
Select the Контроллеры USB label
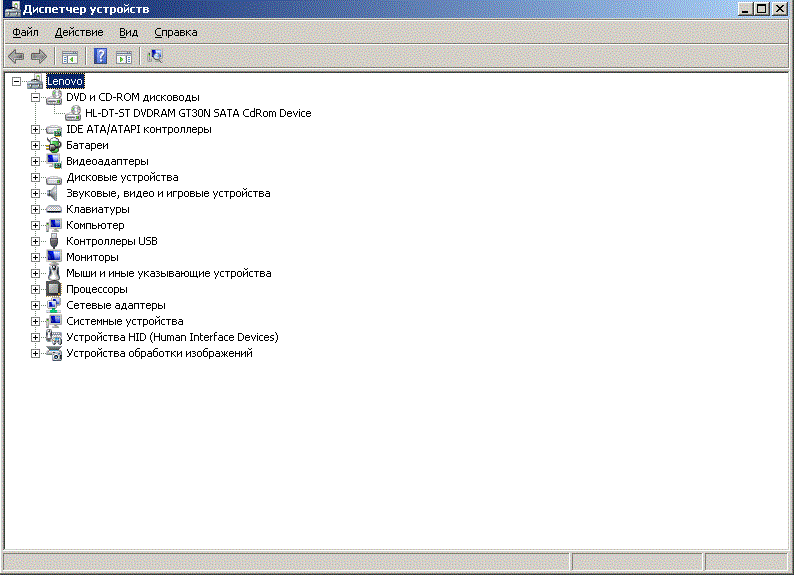112,241
